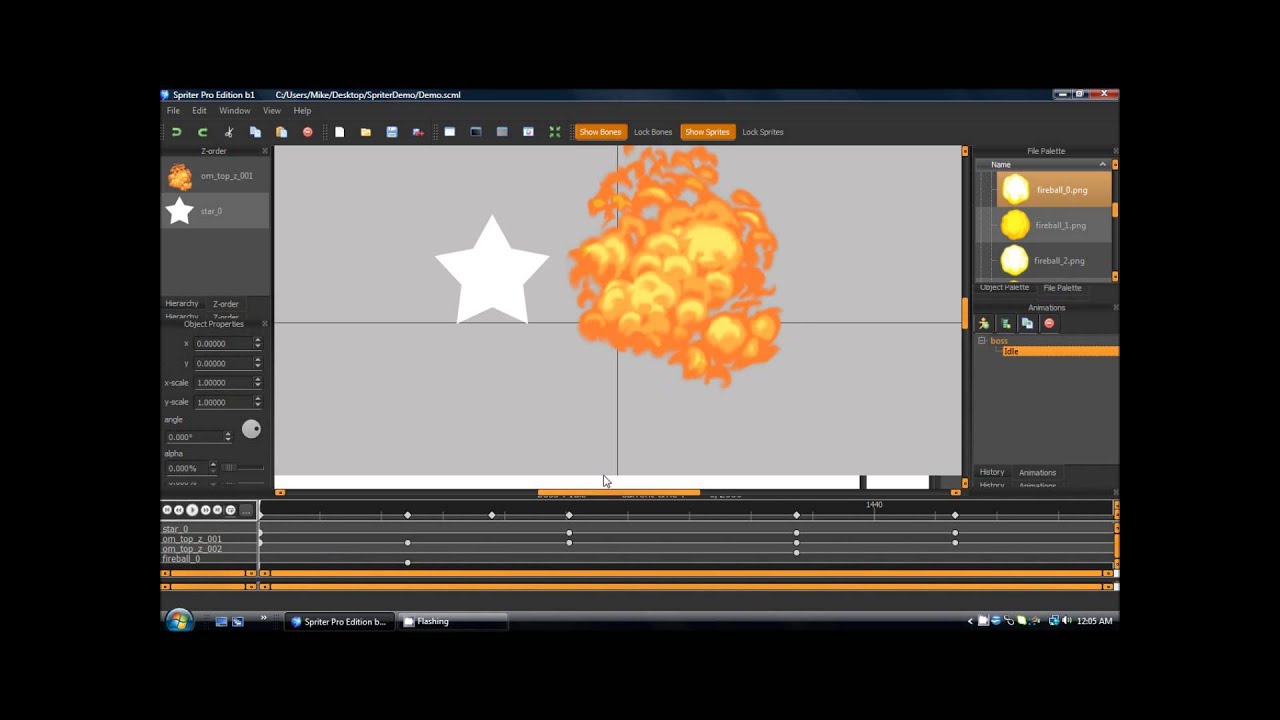
Task: Click the Windows Start orb
Action: [x=178, y=621]
